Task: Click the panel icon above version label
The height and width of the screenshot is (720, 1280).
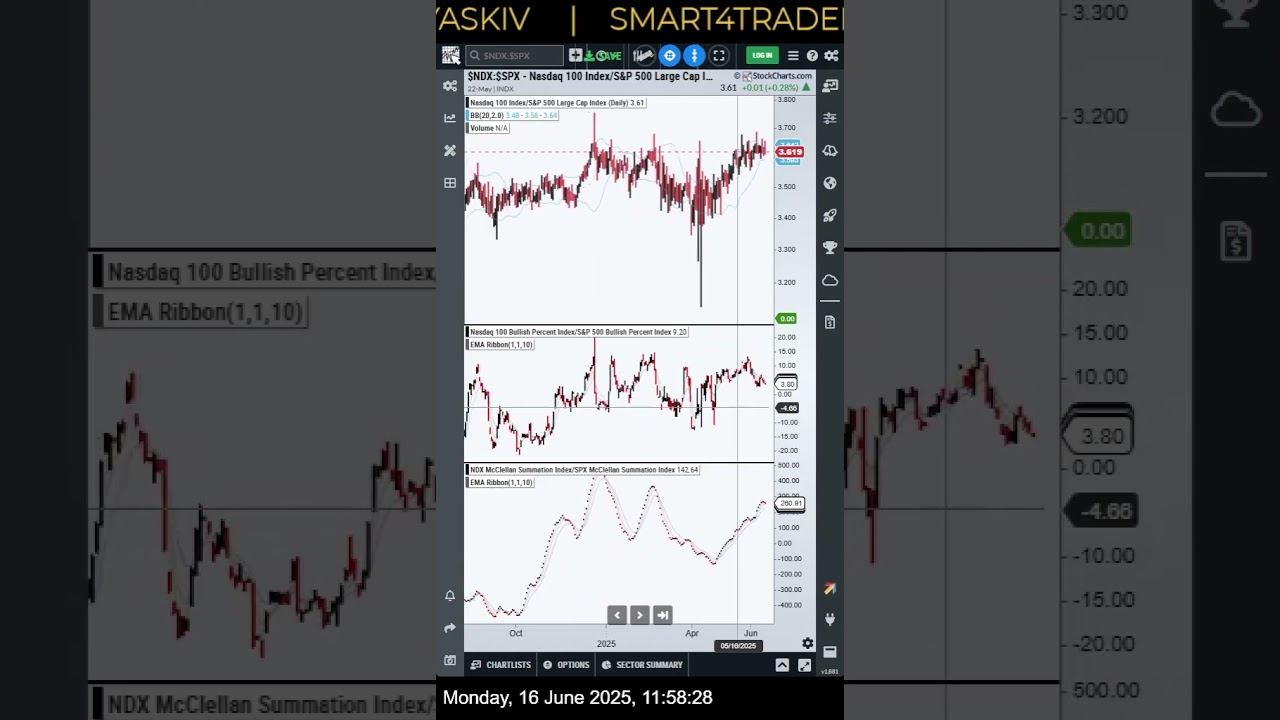Action: tap(830, 652)
